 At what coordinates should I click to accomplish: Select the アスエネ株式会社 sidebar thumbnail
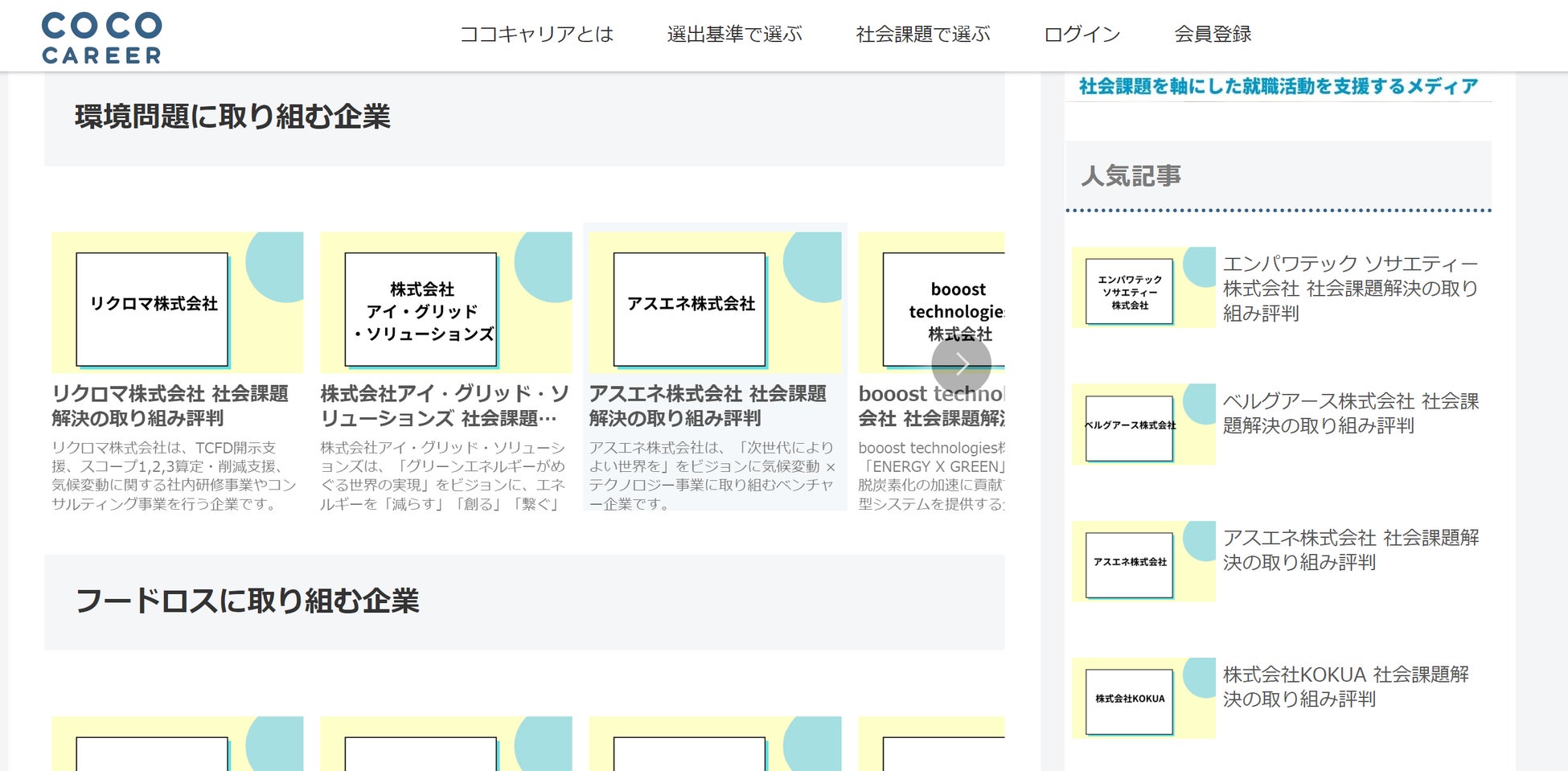[x=1143, y=561]
